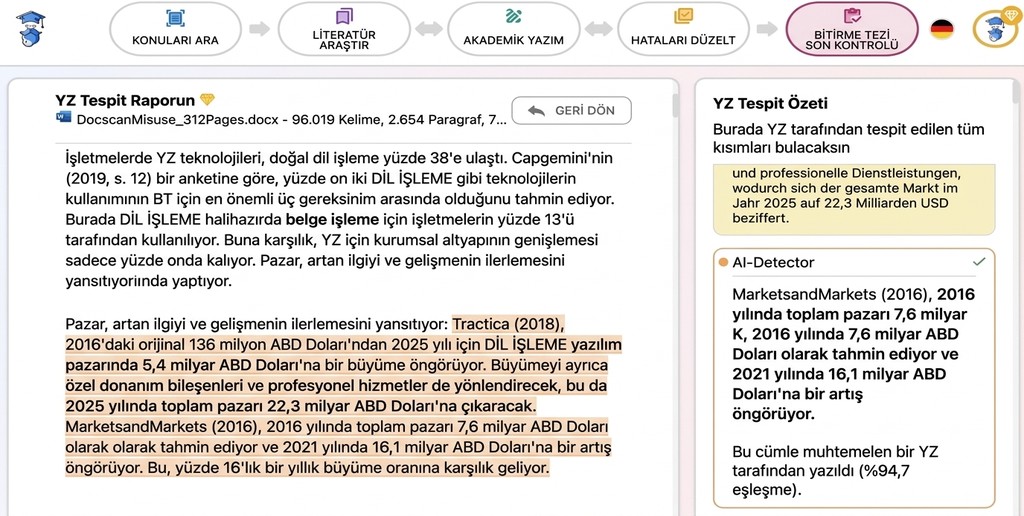This screenshot has height=516, width=1024.
Task: Go to the HATALARI DÜZELT step
Action: point(683,29)
